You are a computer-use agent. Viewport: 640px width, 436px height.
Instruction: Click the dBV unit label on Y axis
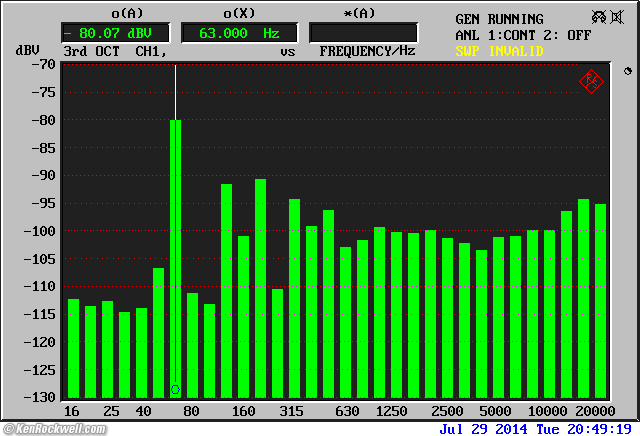coord(27,50)
